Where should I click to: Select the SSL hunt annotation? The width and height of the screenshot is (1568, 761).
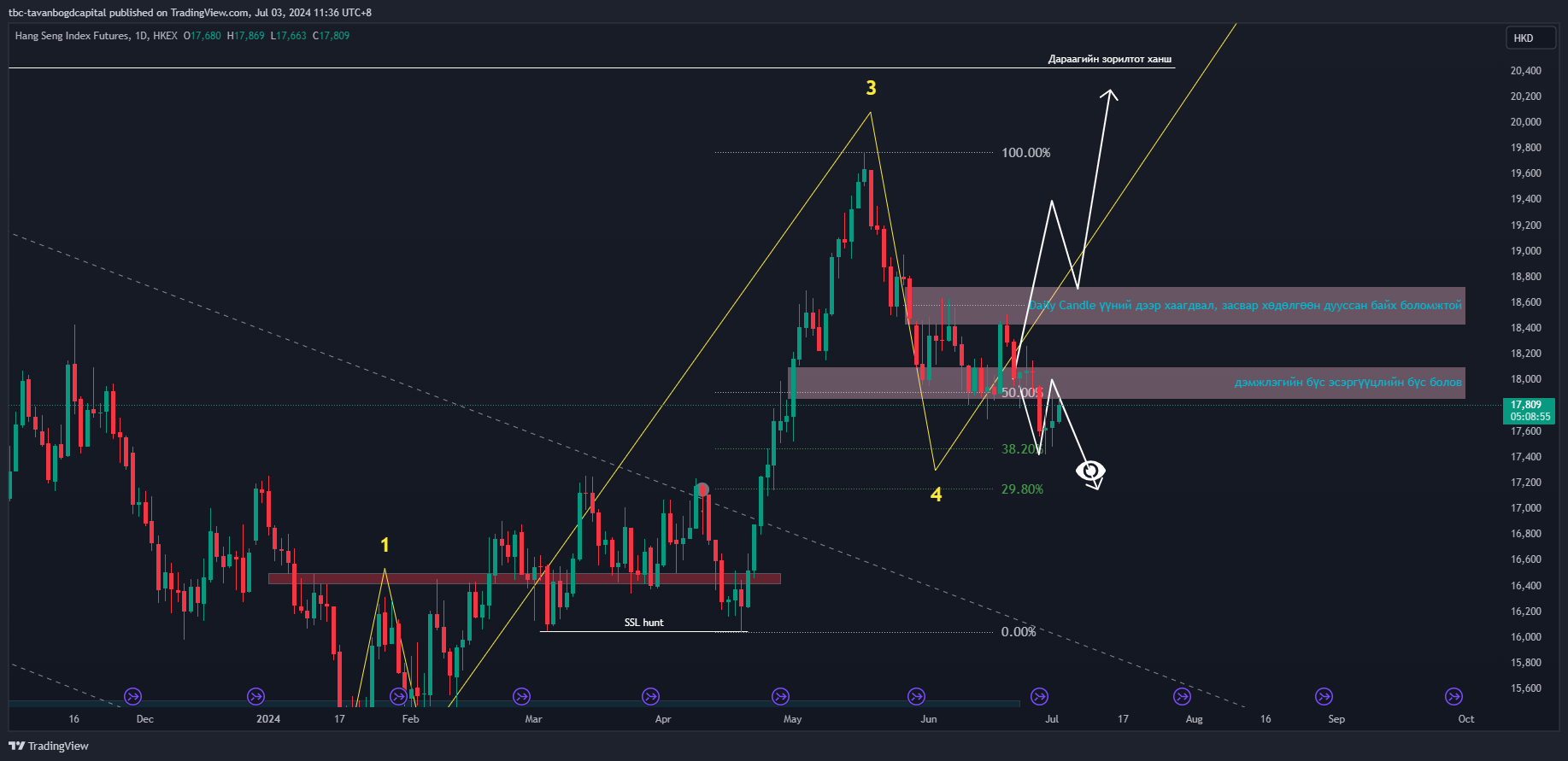click(x=643, y=623)
